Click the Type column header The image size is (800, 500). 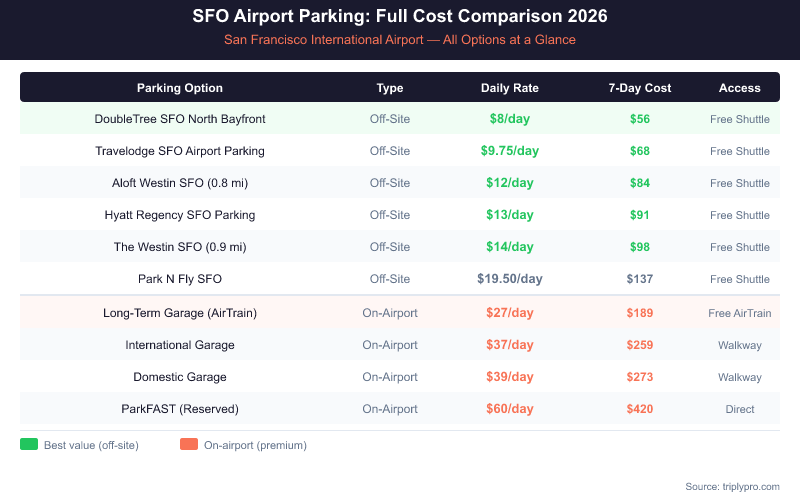[x=390, y=88]
